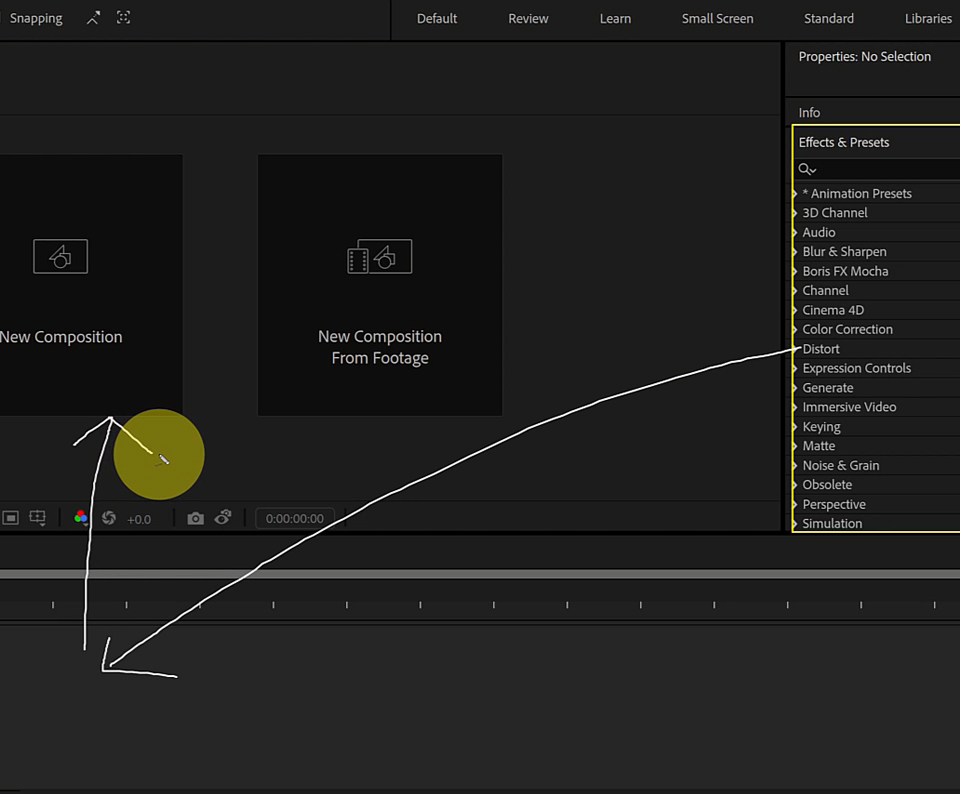This screenshot has width=960, height=794.
Task: Select the Perspective effects row
Action: 876,504
